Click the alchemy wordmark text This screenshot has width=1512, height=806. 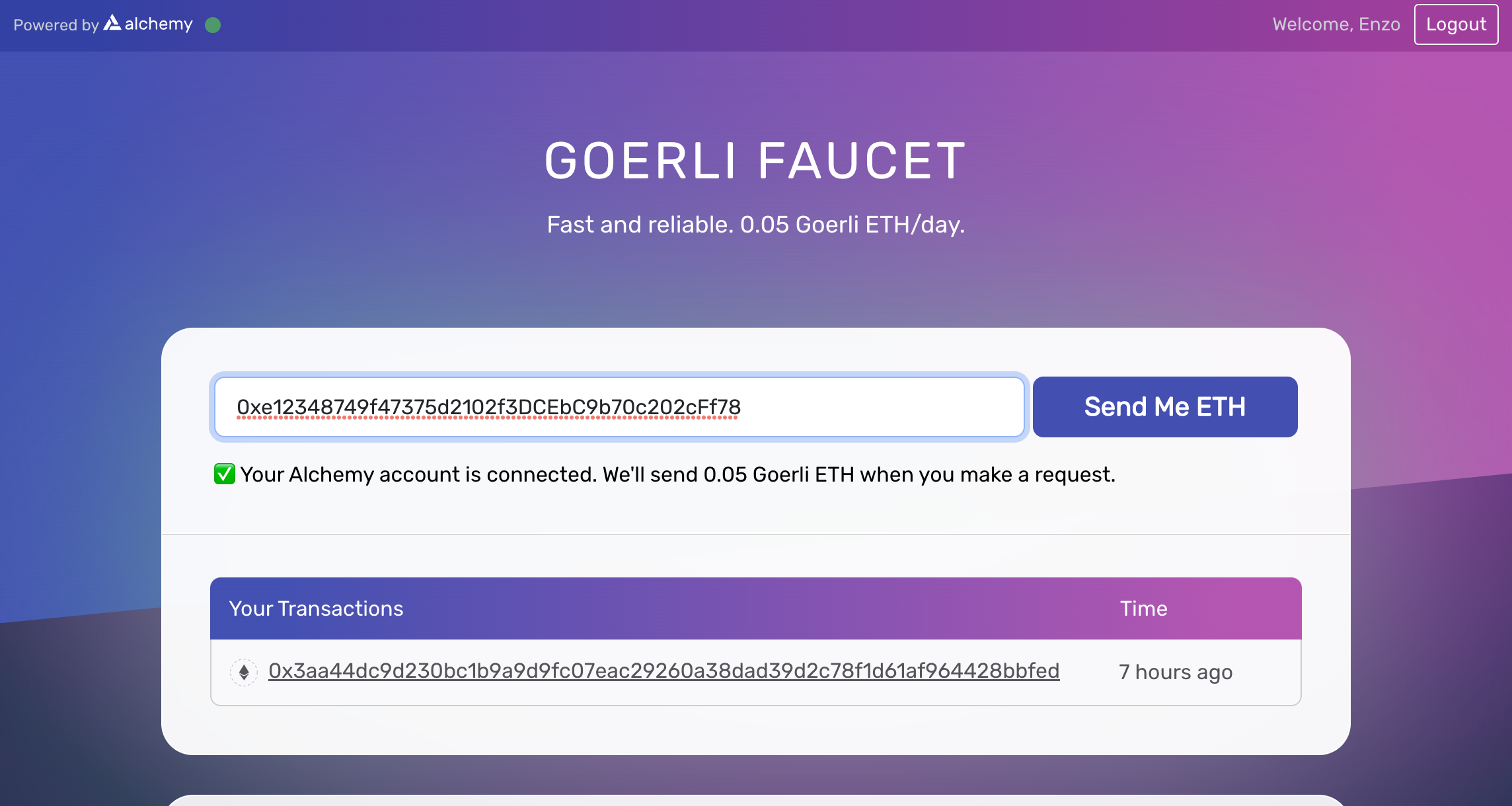[159, 24]
